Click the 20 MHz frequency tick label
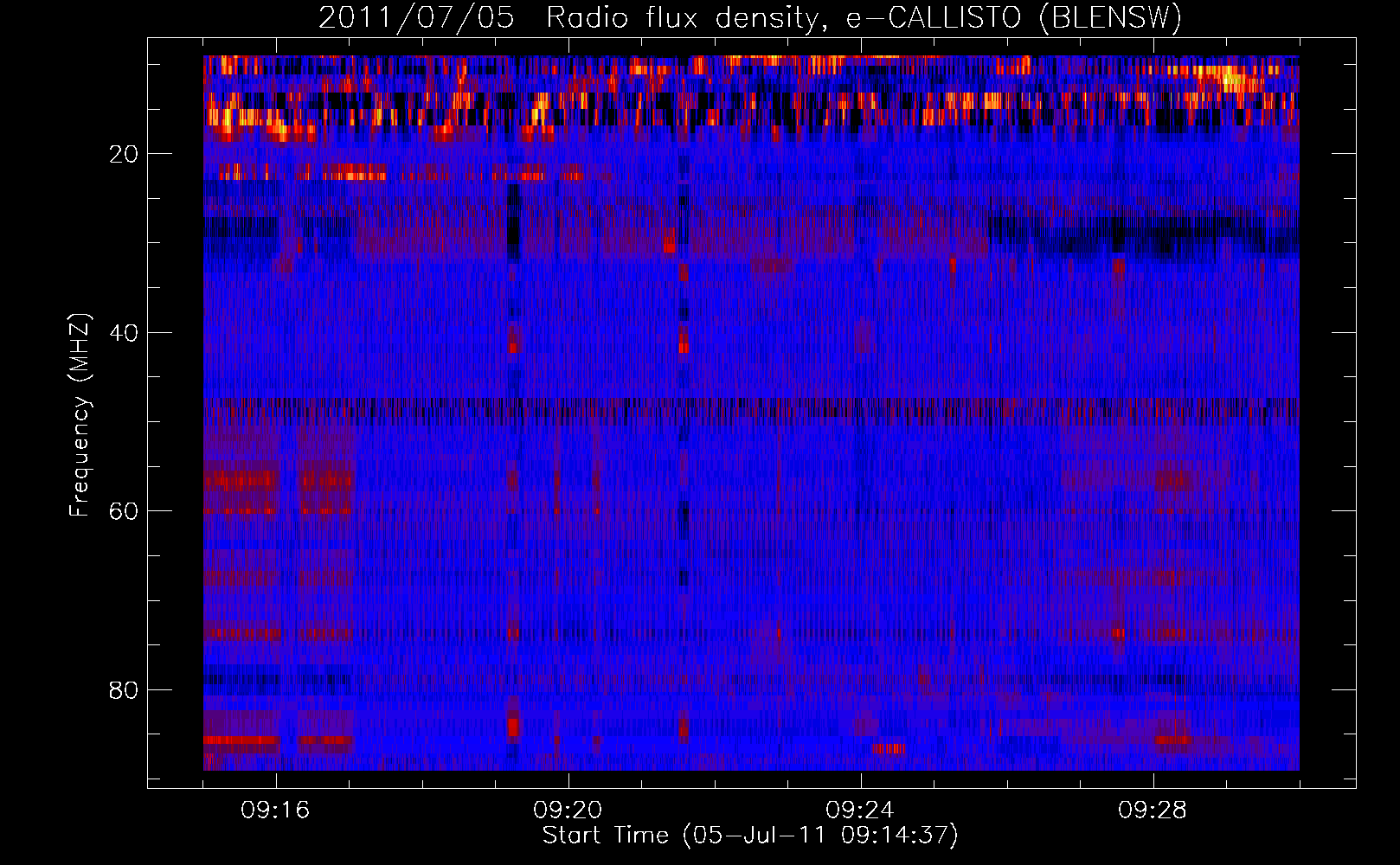 coord(124,154)
